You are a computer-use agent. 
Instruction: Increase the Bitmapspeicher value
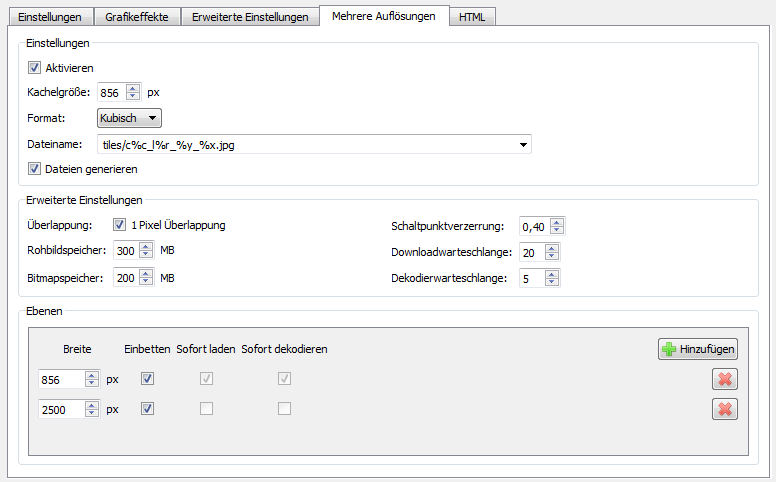(147, 273)
